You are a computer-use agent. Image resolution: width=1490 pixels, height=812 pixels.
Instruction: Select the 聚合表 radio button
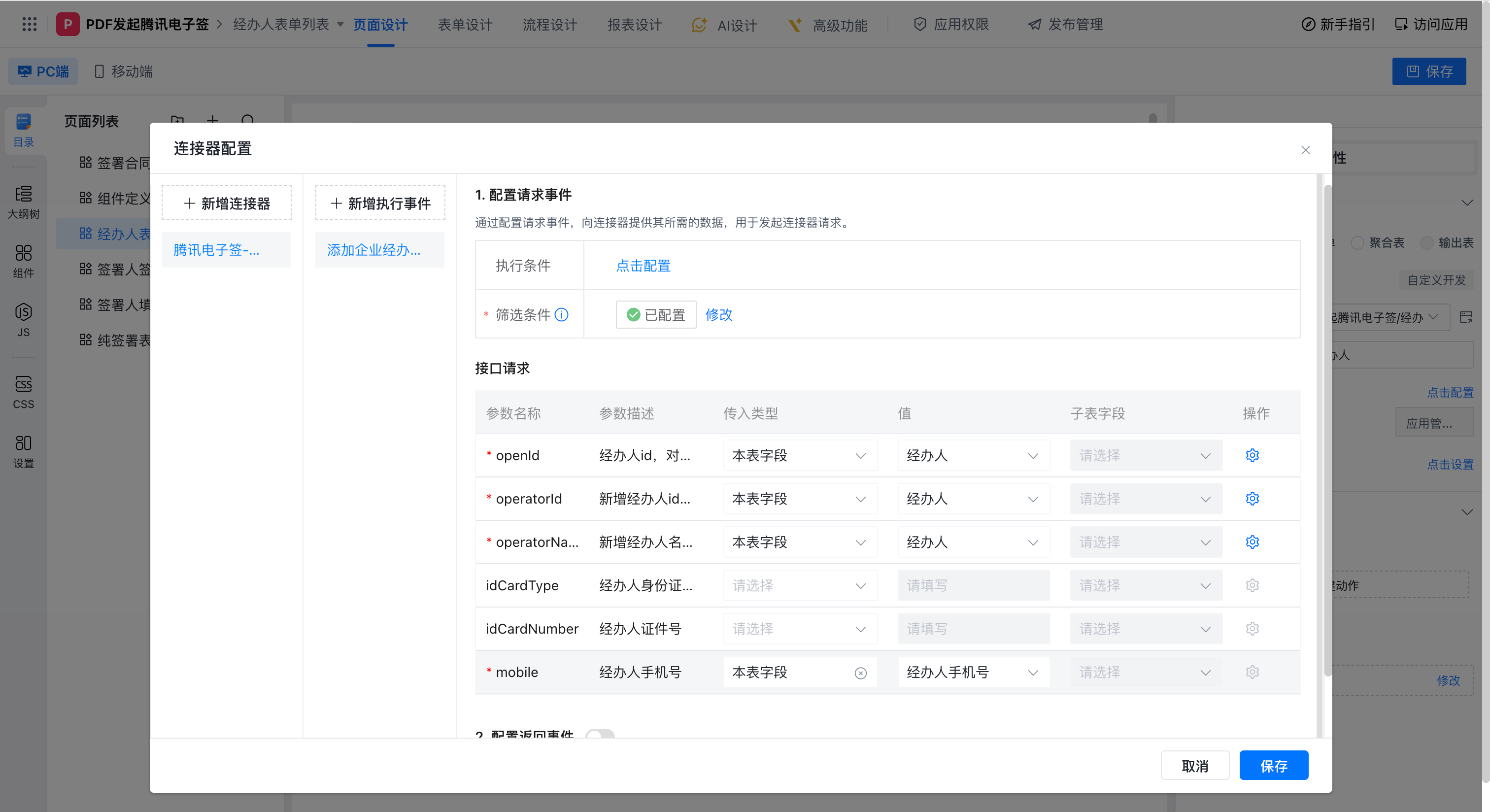pos(1356,243)
